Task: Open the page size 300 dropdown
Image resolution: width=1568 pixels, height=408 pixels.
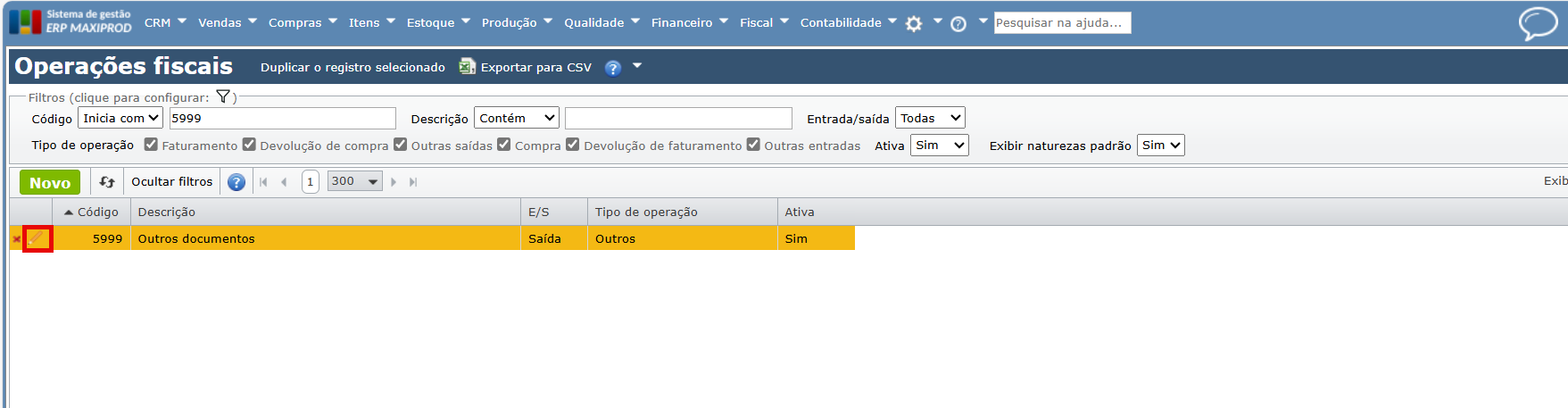Action: coord(355,181)
